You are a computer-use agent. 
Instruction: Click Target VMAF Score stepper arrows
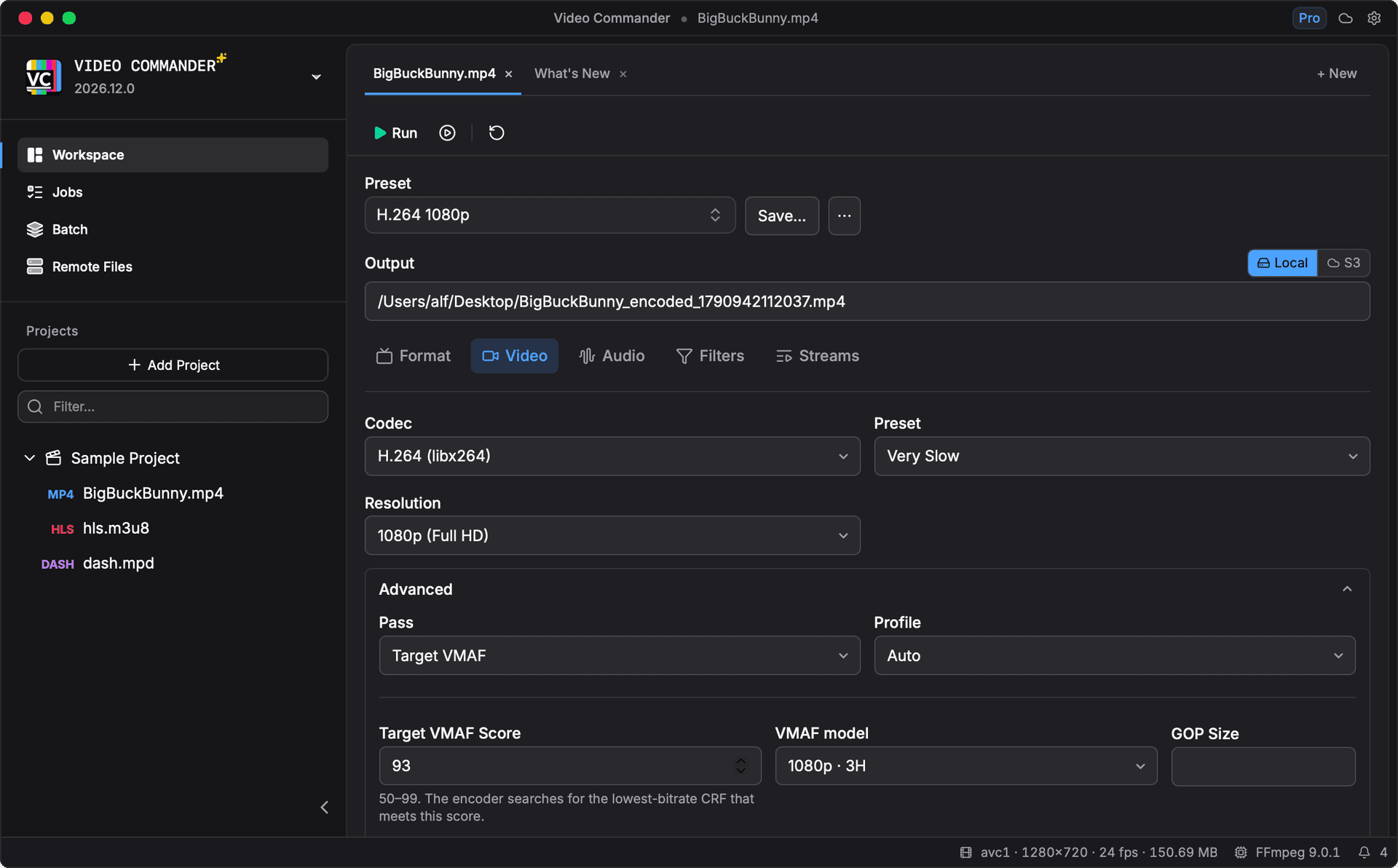741,765
